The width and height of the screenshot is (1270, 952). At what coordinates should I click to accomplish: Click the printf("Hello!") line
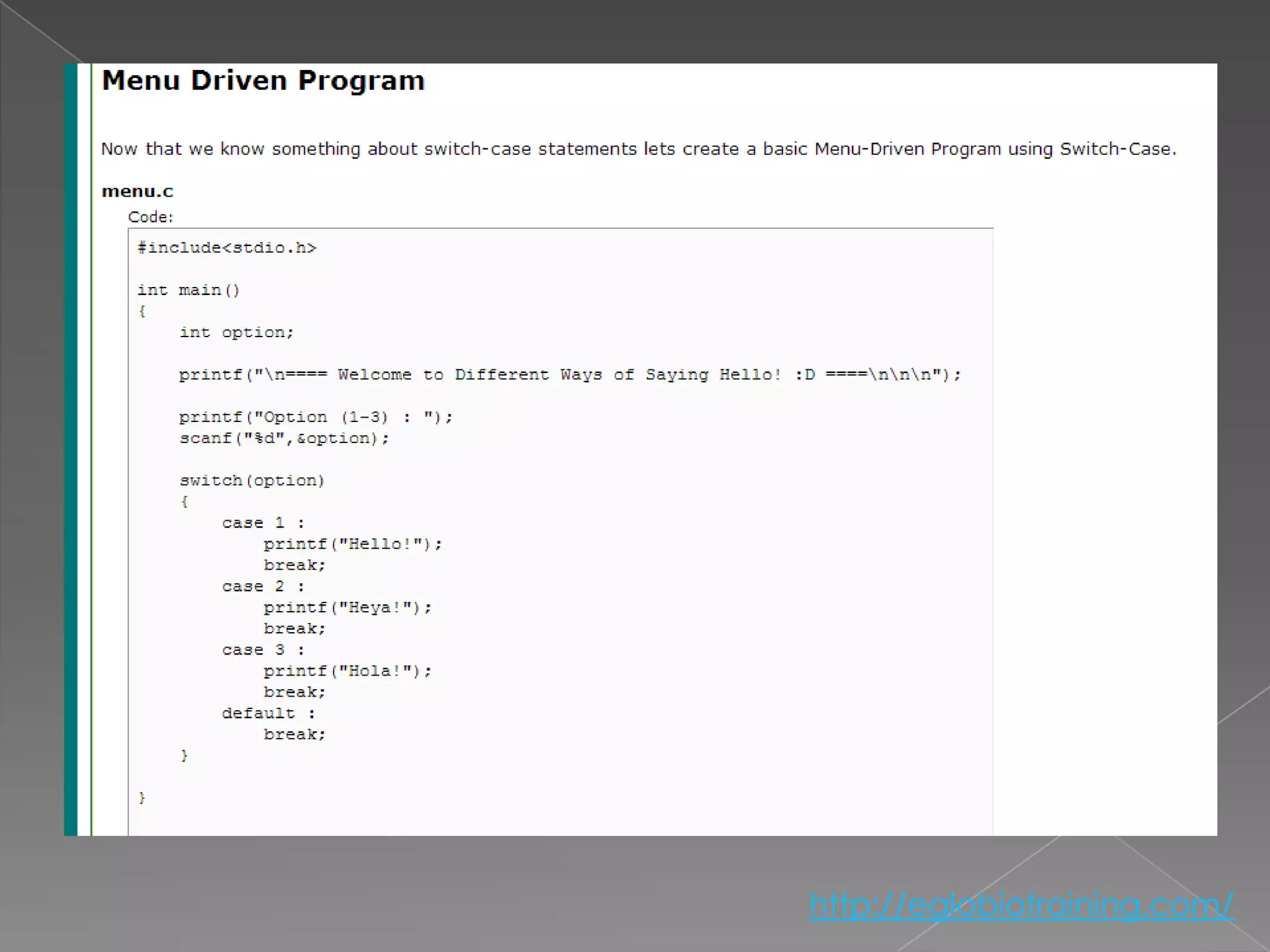click(352, 544)
